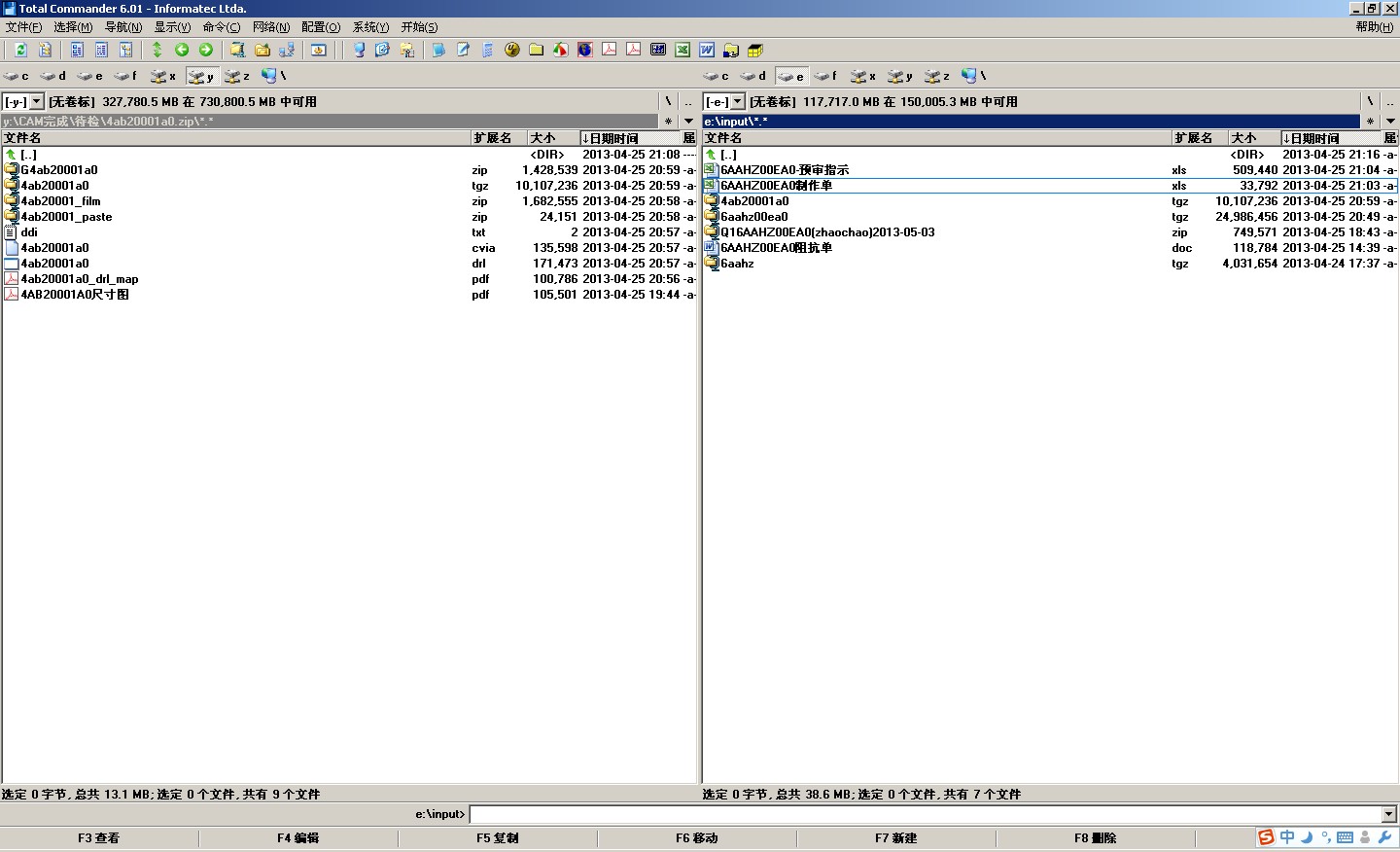Open the Excel toolbar shortcut icon

[x=682, y=50]
